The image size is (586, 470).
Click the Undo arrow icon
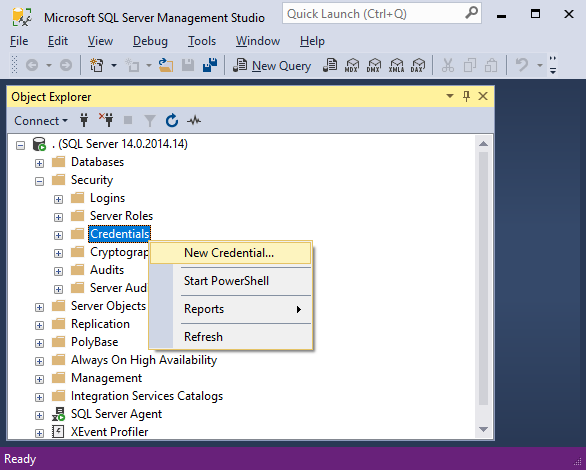click(x=522, y=65)
